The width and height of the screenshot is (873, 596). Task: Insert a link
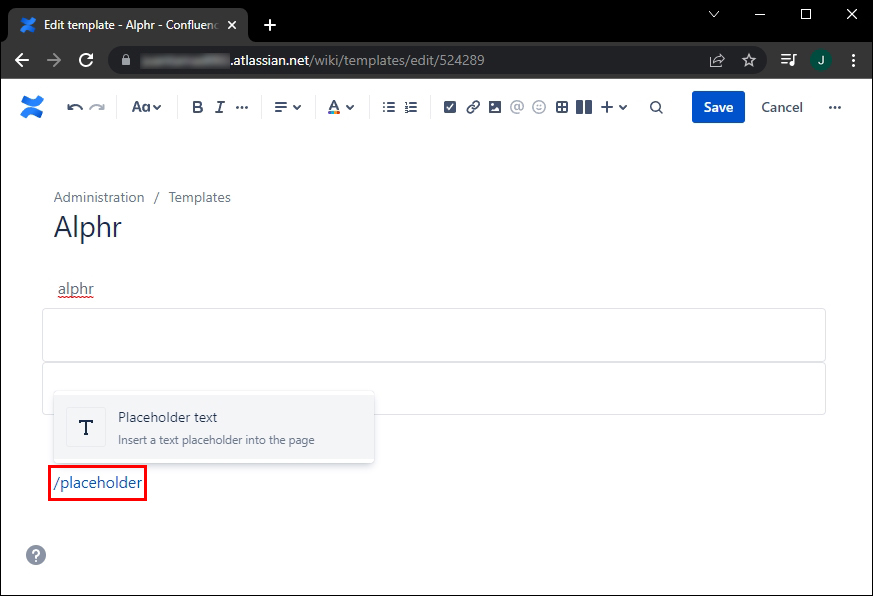coord(473,107)
